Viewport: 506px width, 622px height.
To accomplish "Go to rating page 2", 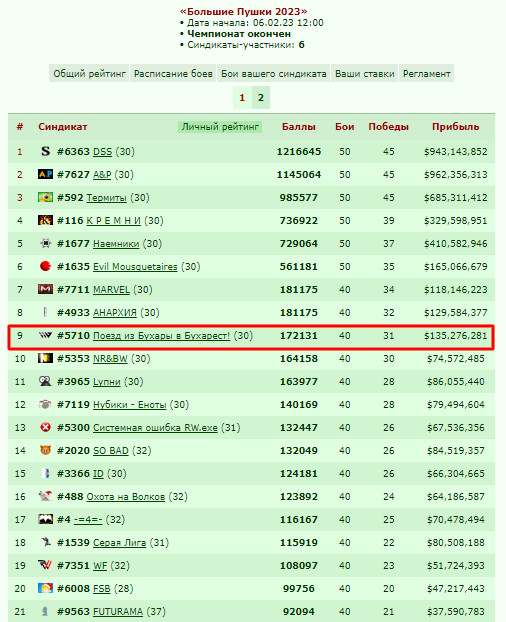I will 261,98.
